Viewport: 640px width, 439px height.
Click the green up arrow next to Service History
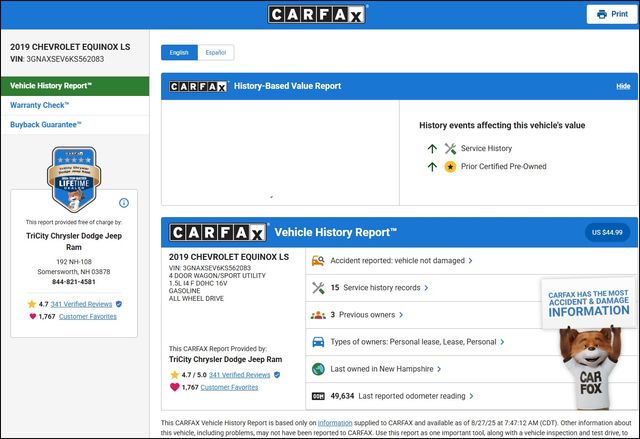tap(432, 149)
